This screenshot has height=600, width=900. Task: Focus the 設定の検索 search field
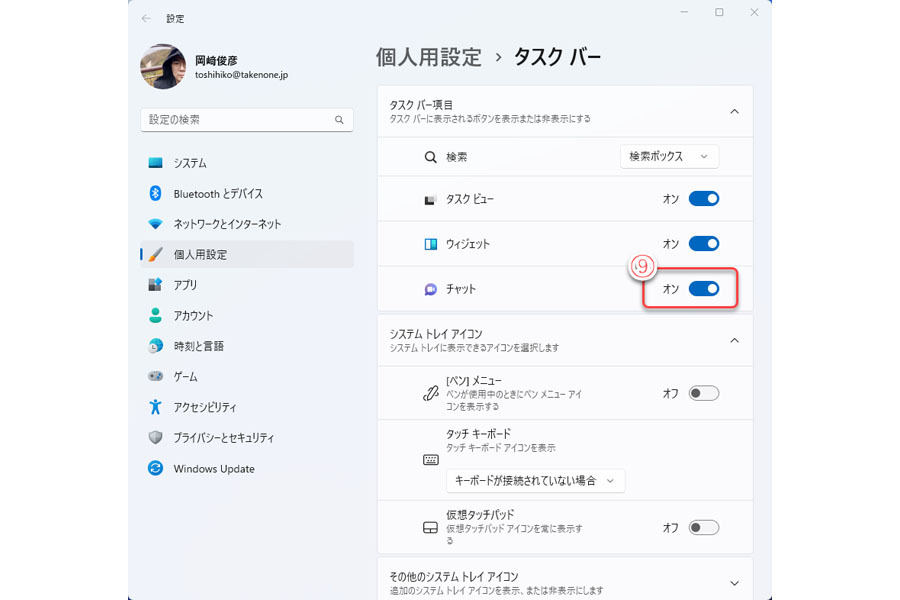pos(247,119)
